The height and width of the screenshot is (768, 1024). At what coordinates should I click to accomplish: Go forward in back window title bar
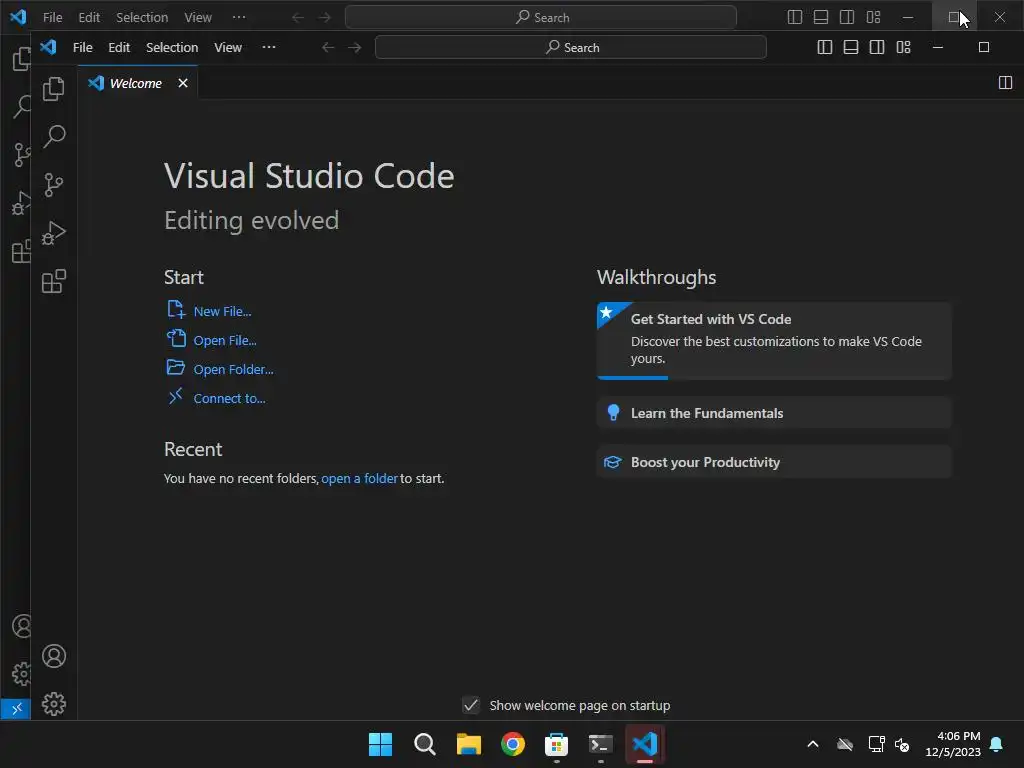pyautogui.click(x=325, y=17)
